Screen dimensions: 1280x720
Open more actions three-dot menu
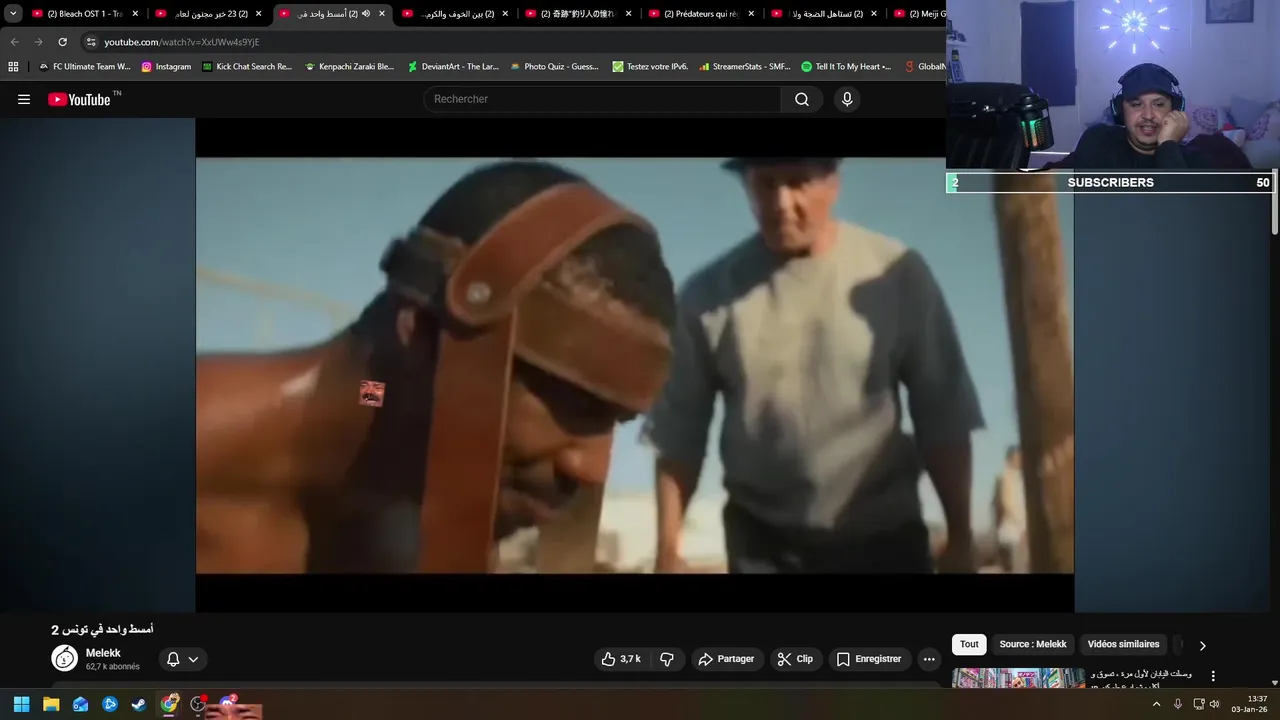(929, 659)
